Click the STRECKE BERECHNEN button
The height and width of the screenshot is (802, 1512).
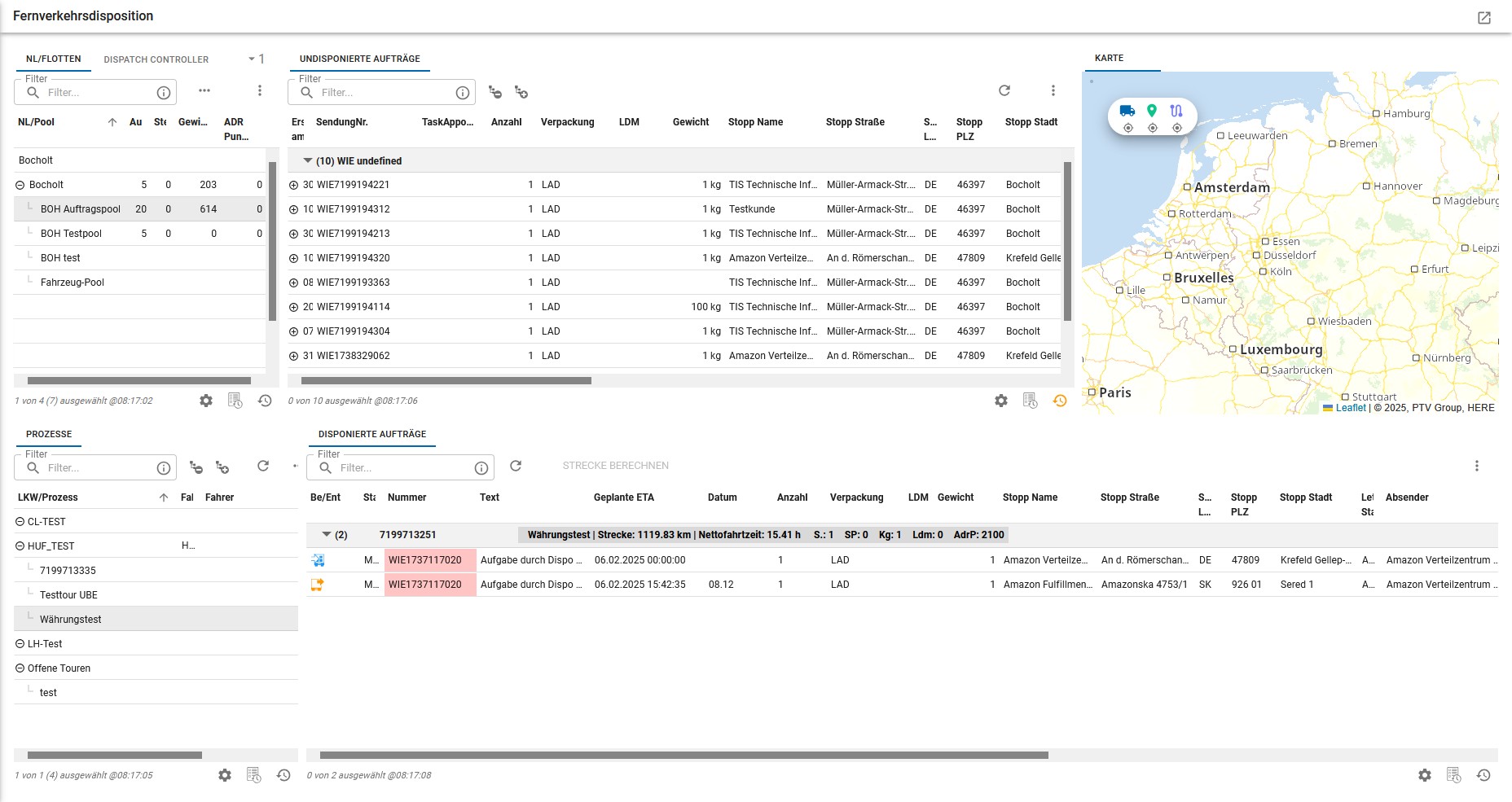click(x=616, y=466)
